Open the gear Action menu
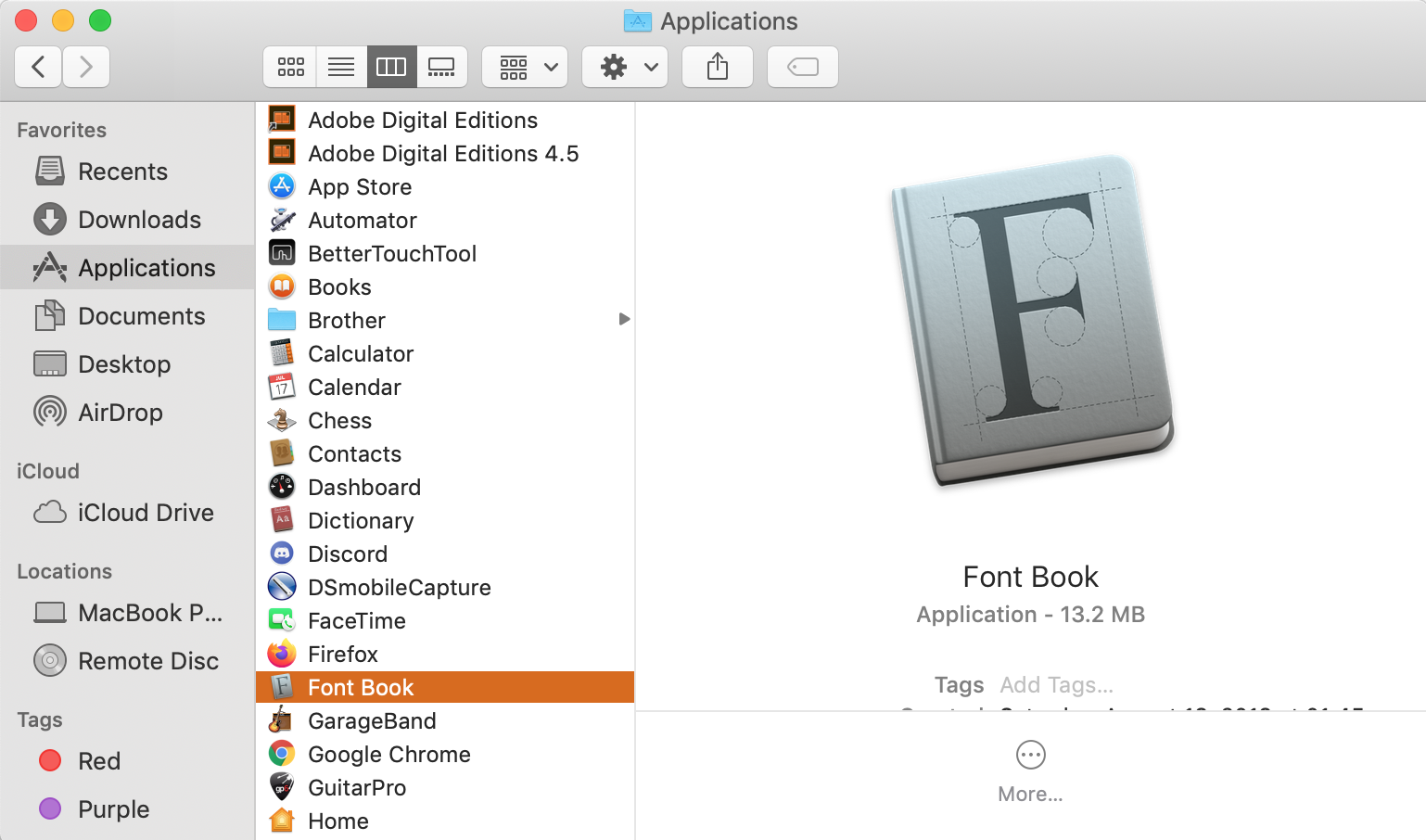1426x840 pixels. coord(625,67)
